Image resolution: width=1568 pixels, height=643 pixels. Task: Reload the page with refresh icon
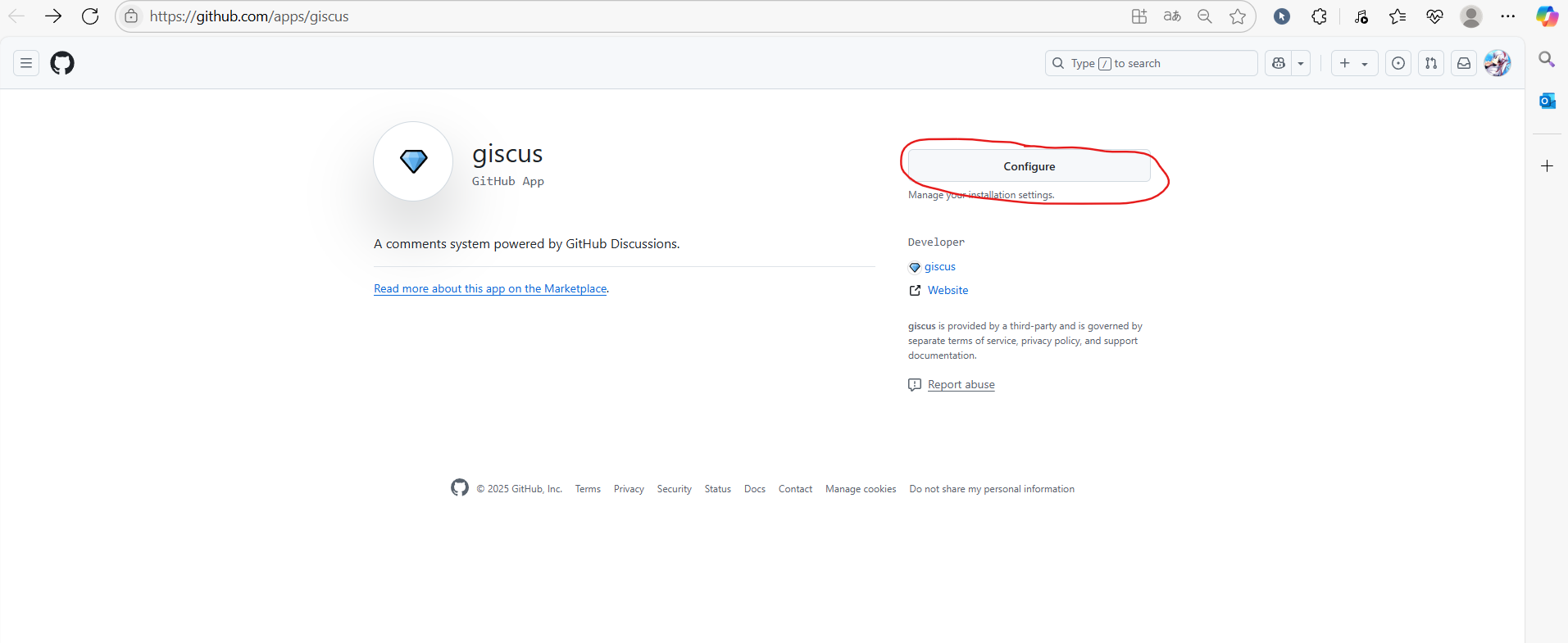[x=90, y=16]
